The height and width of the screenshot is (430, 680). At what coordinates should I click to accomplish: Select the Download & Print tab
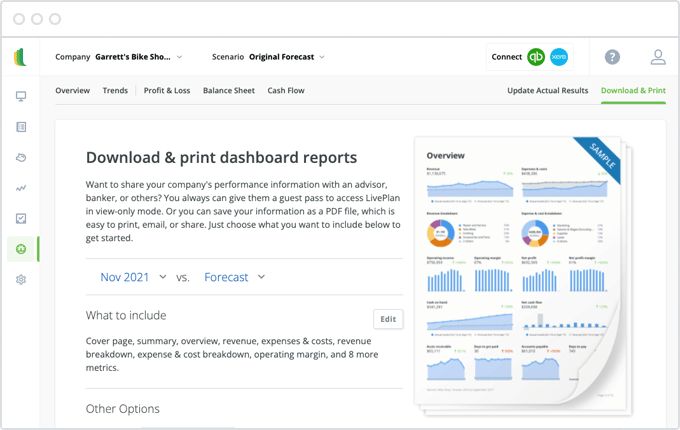click(x=633, y=91)
